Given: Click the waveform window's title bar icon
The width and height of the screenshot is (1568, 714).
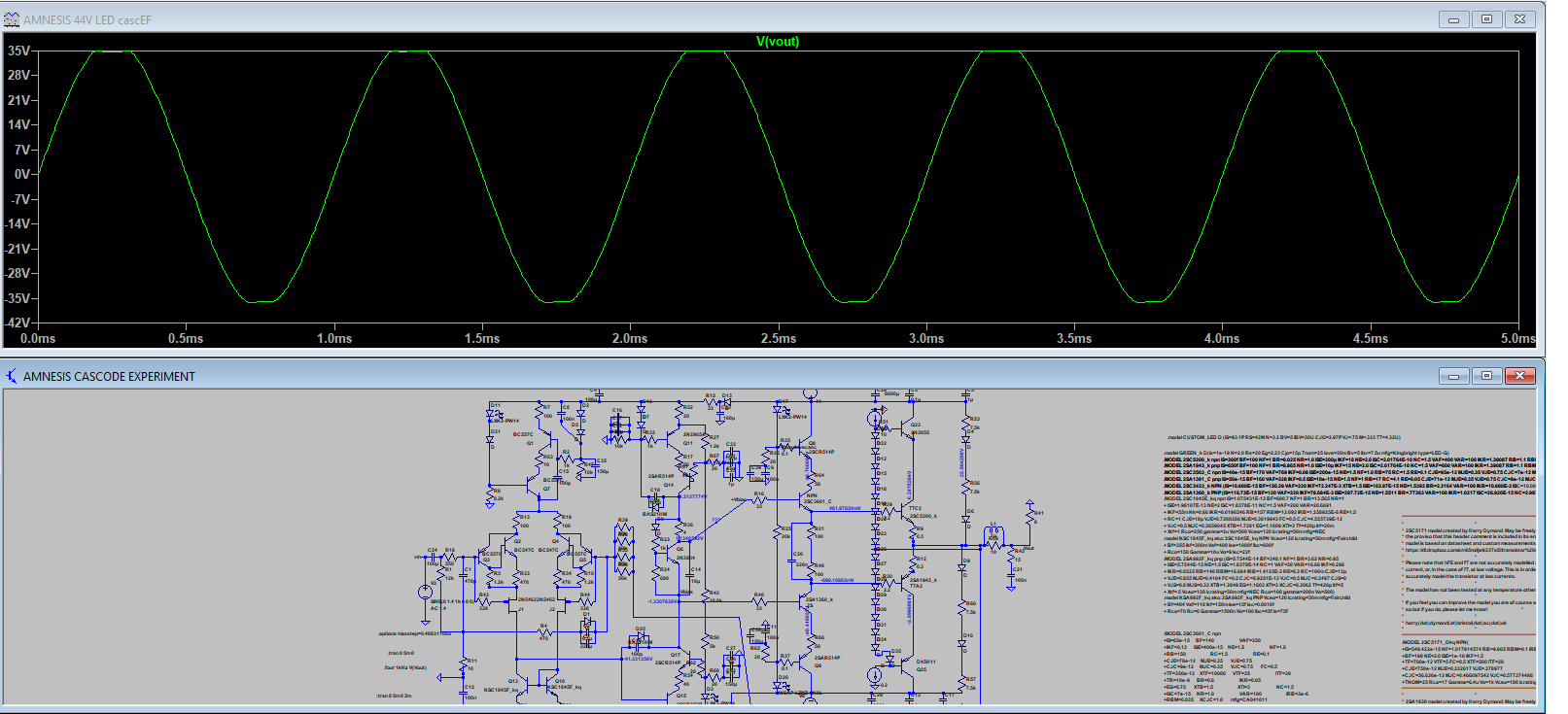Looking at the screenshot, I should pyautogui.click(x=12, y=19).
